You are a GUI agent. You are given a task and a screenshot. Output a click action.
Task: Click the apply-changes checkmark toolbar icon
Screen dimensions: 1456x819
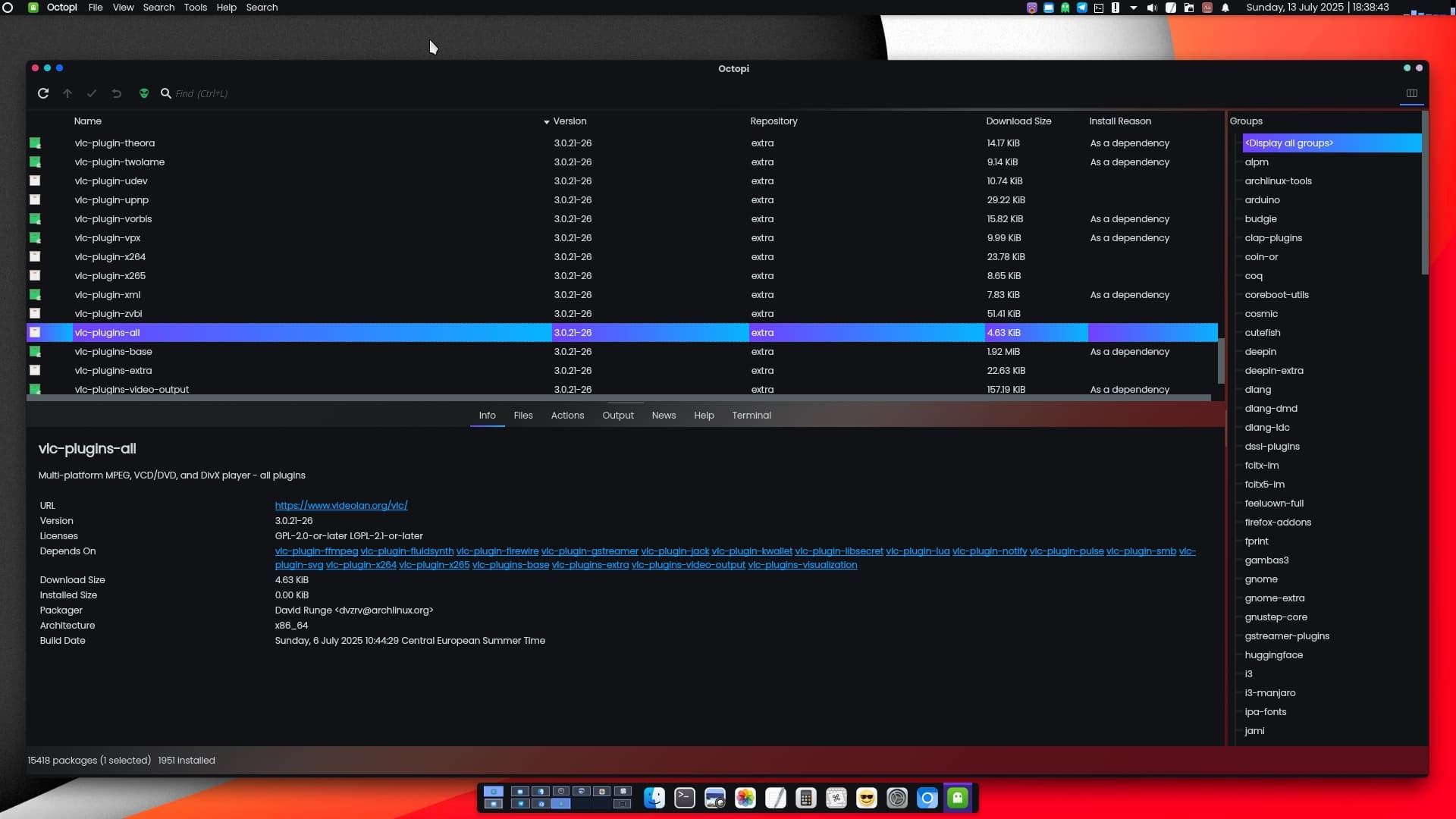(x=92, y=93)
